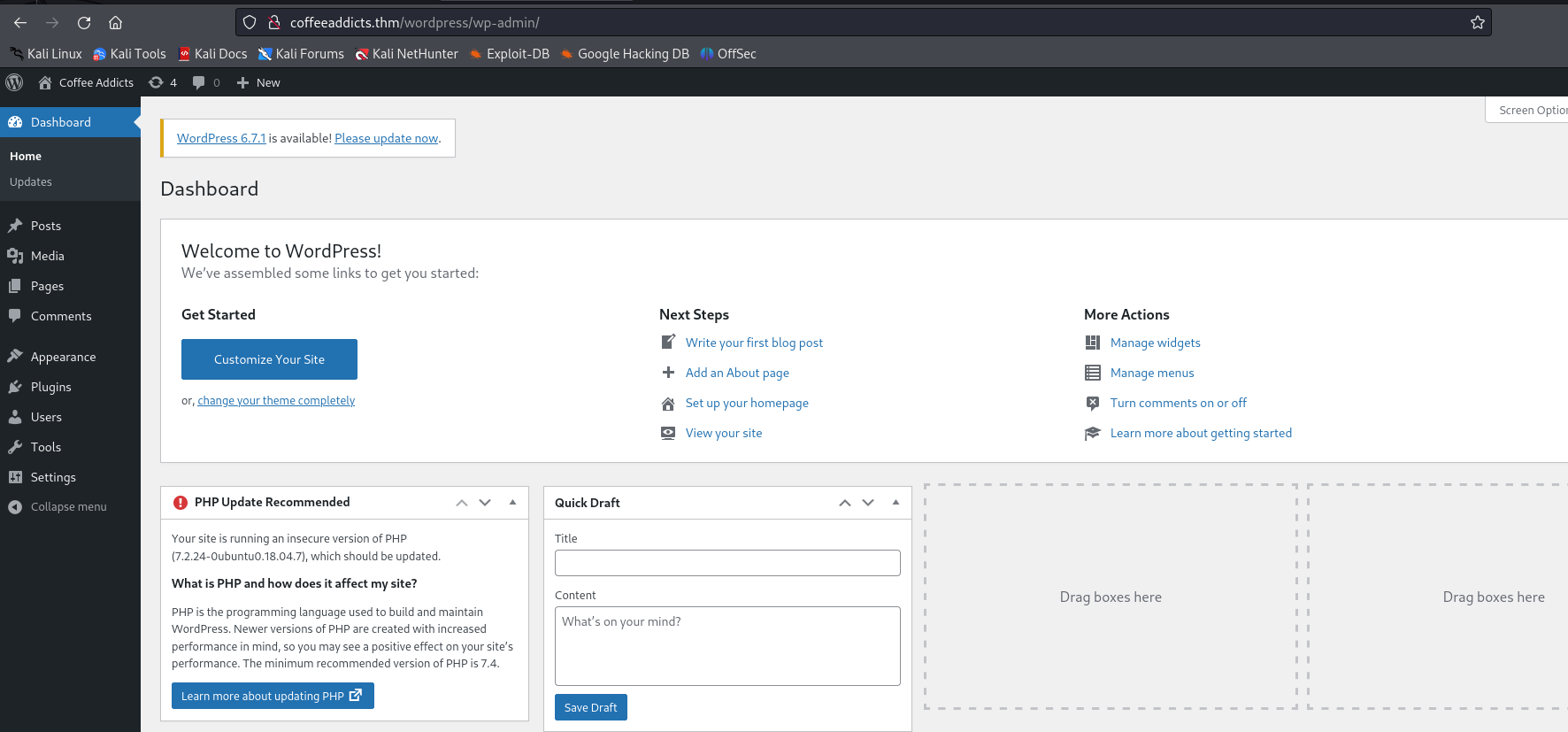Click the Customize Your Site button

point(269,359)
